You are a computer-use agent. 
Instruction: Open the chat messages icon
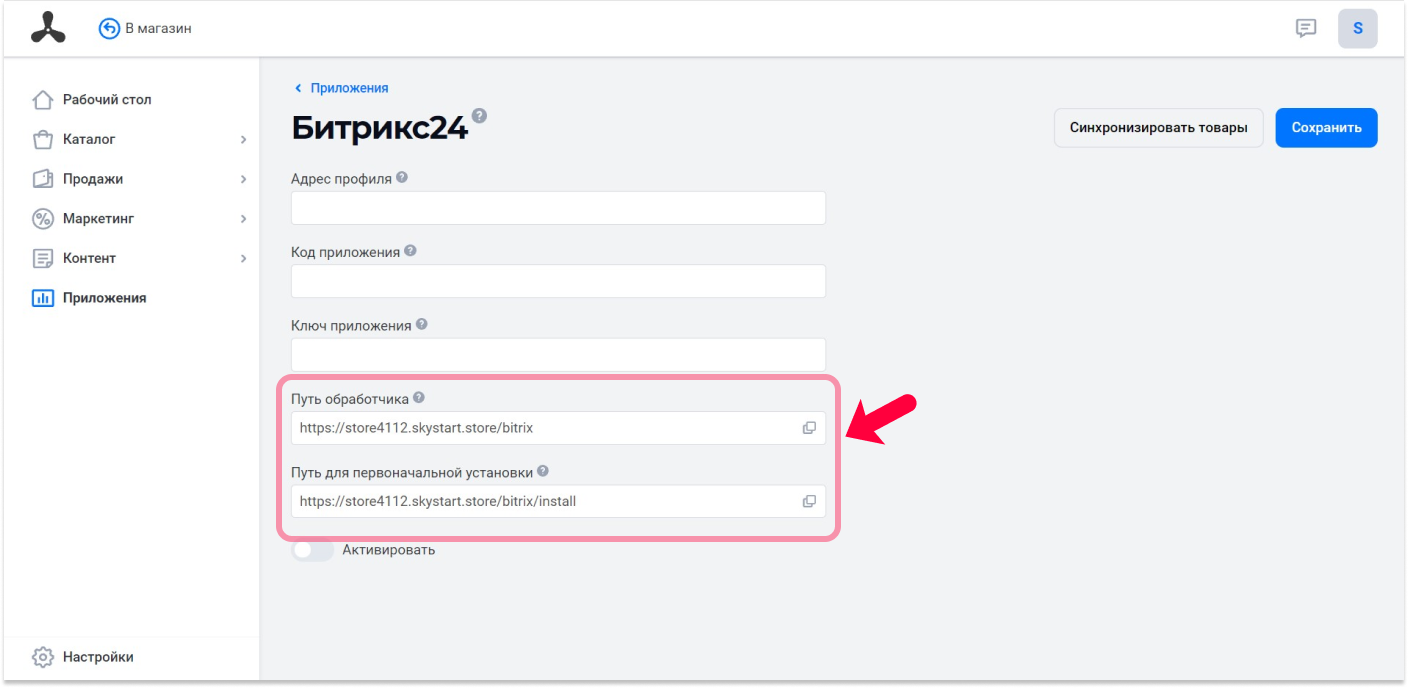[1306, 28]
